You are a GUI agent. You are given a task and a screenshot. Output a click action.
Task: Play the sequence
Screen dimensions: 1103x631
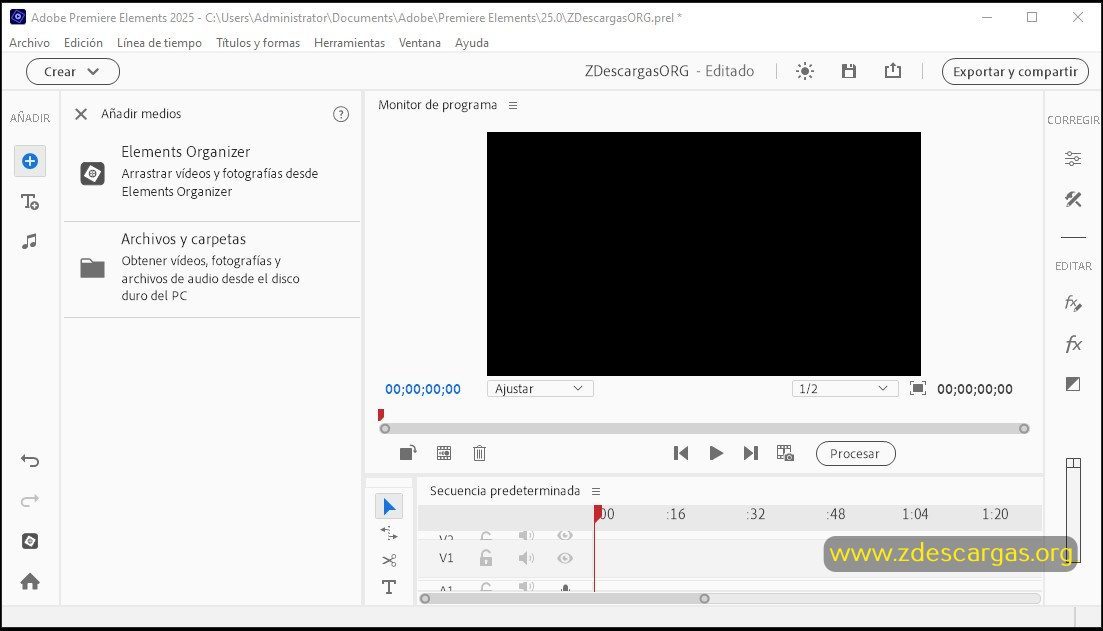click(716, 453)
